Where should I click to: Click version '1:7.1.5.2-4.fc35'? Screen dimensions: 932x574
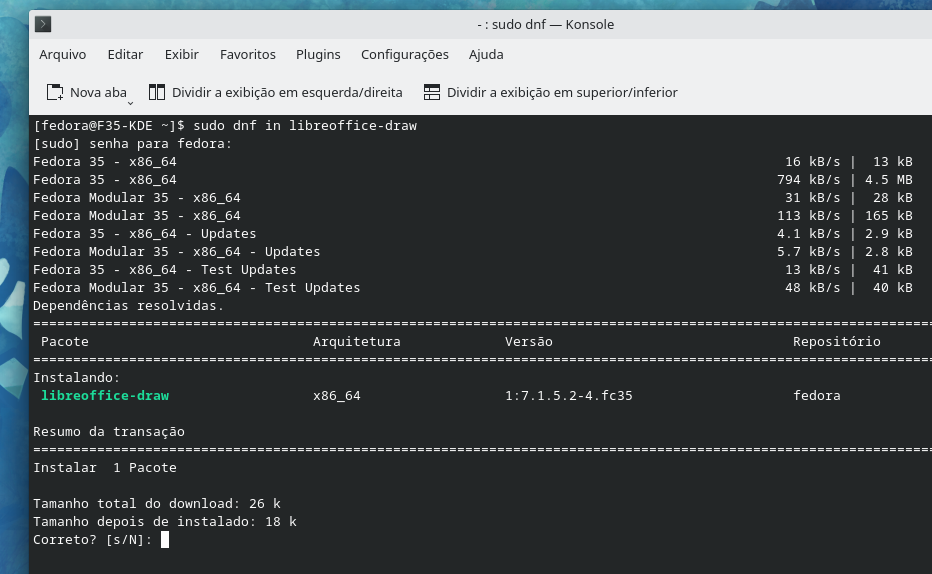569,396
